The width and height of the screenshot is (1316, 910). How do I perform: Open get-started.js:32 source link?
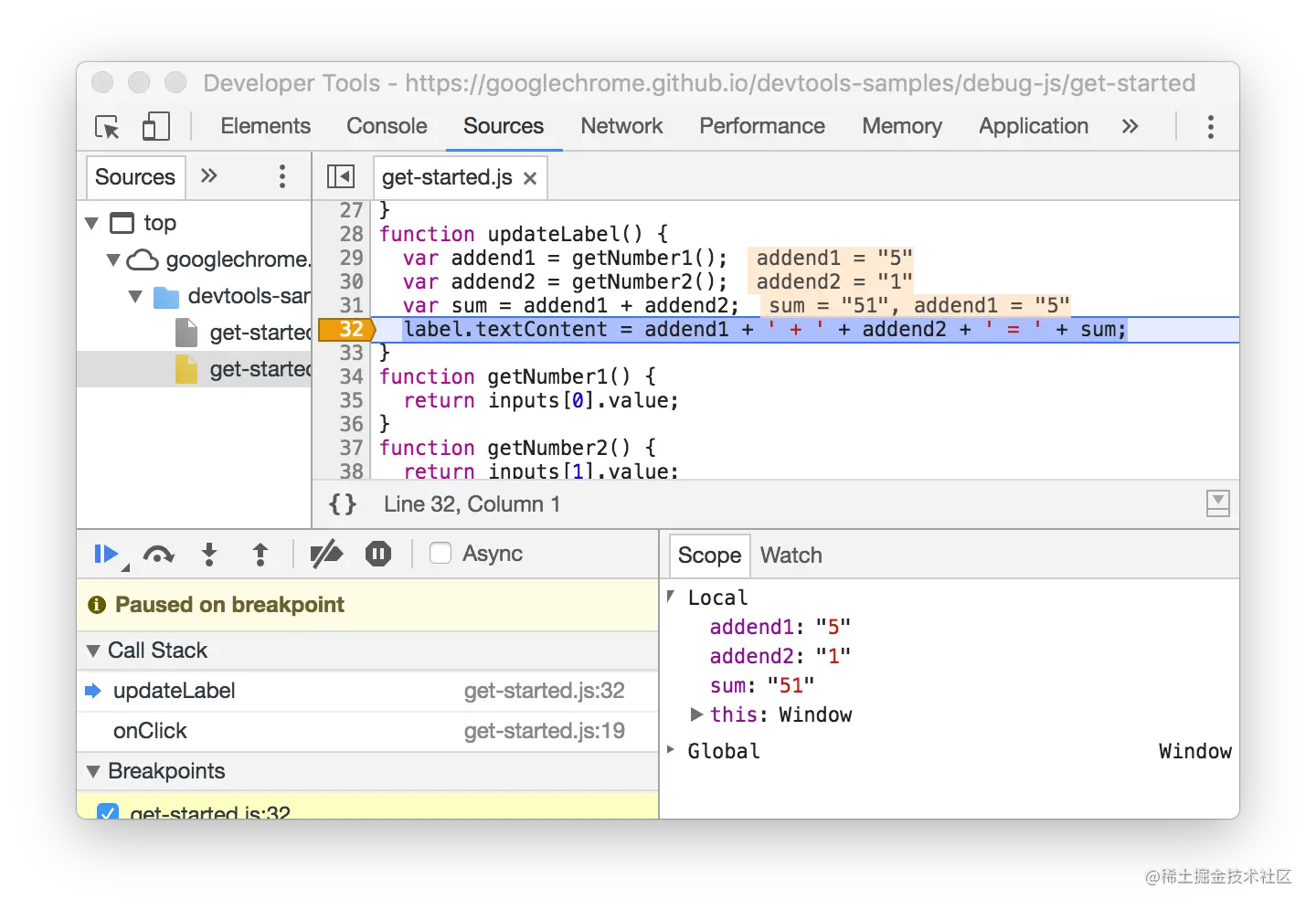click(x=544, y=691)
